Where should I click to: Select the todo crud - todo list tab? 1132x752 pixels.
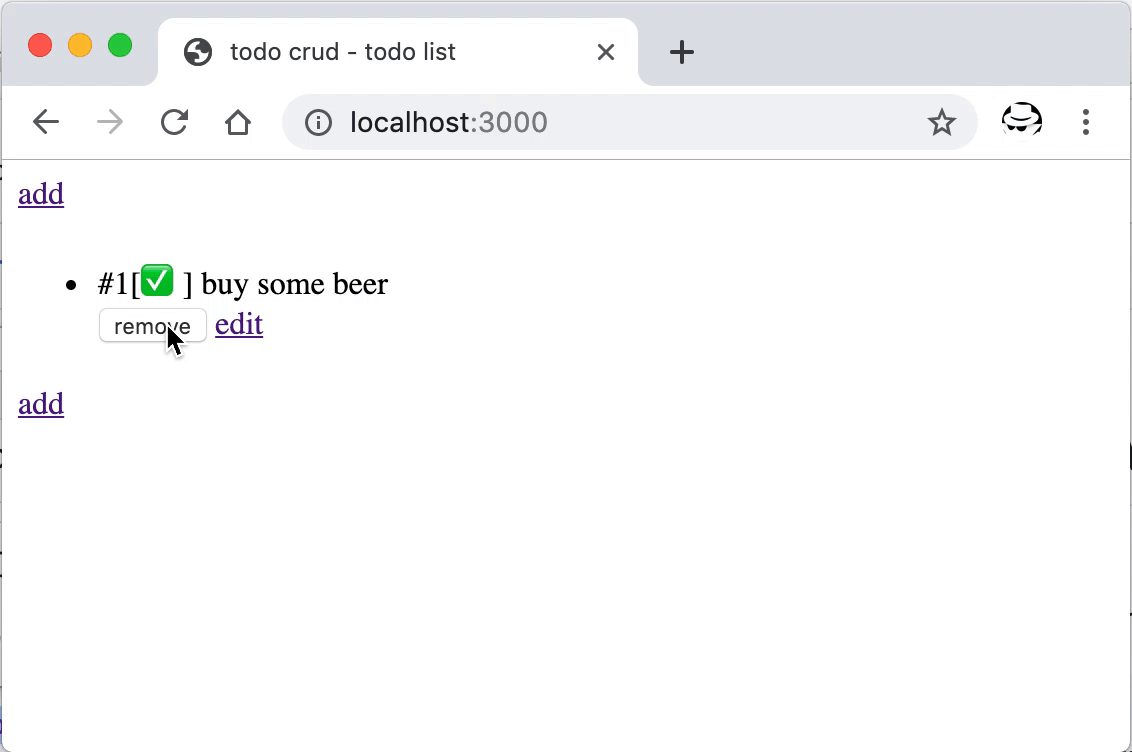pos(342,52)
